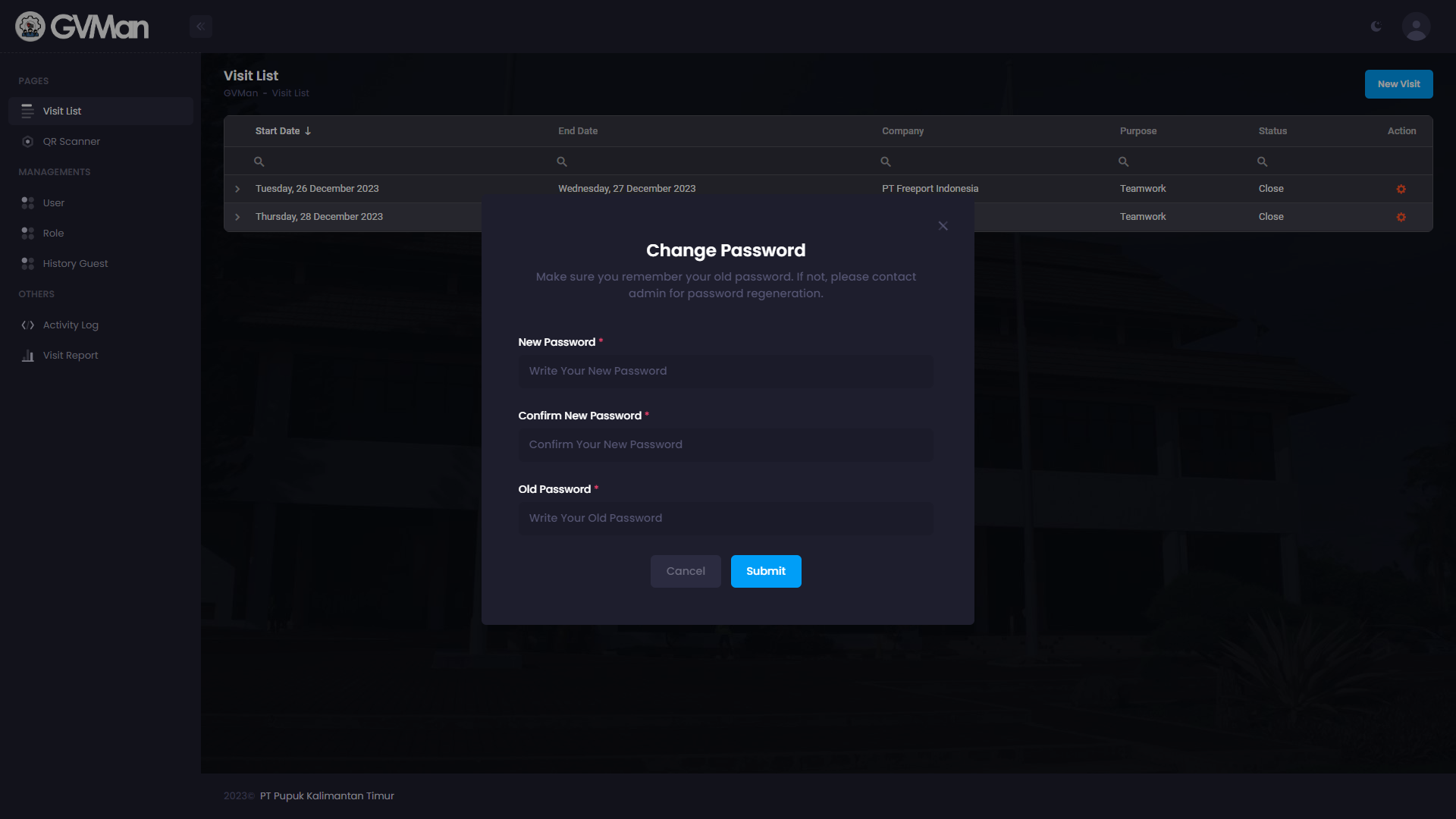Click the Status filter search icon
1456x819 pixels.
pyautogui.click(x=1262, y=162)
